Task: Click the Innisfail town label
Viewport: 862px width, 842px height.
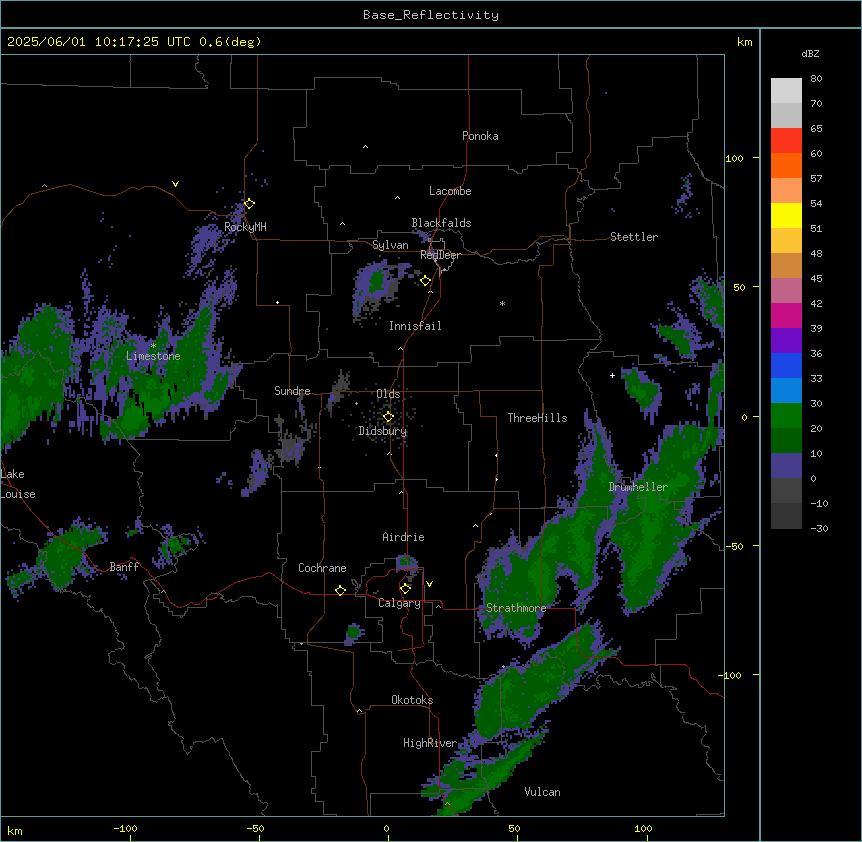Action: (x=415, y=326)
